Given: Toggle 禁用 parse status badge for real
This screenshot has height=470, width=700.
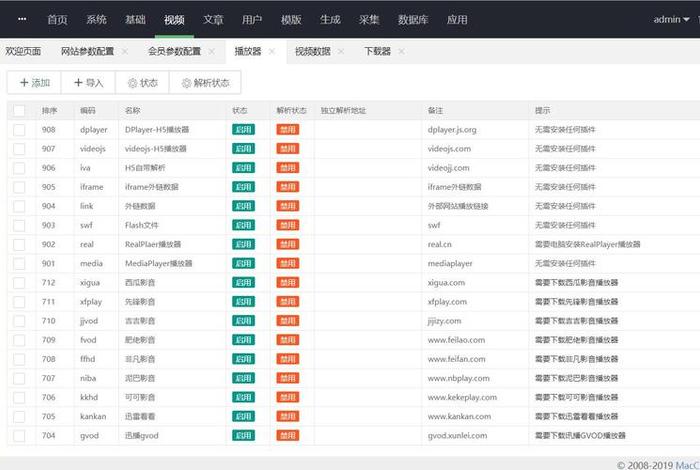Looking at the screenshot, I should tap(288, 245).
